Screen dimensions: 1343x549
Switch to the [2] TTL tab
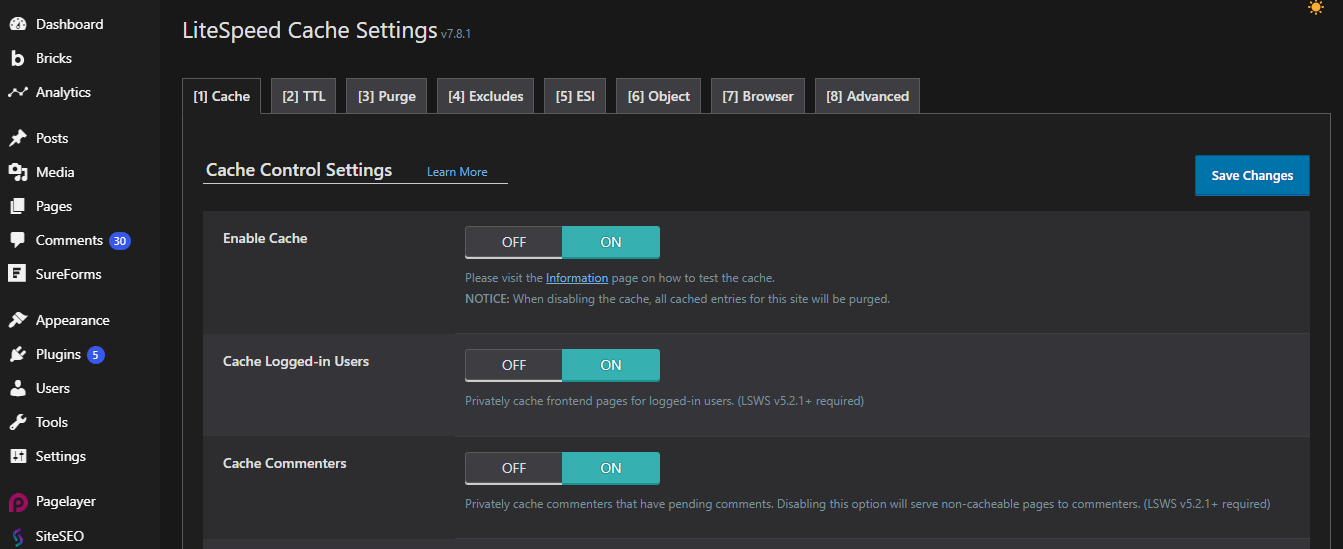click(304, 96)
